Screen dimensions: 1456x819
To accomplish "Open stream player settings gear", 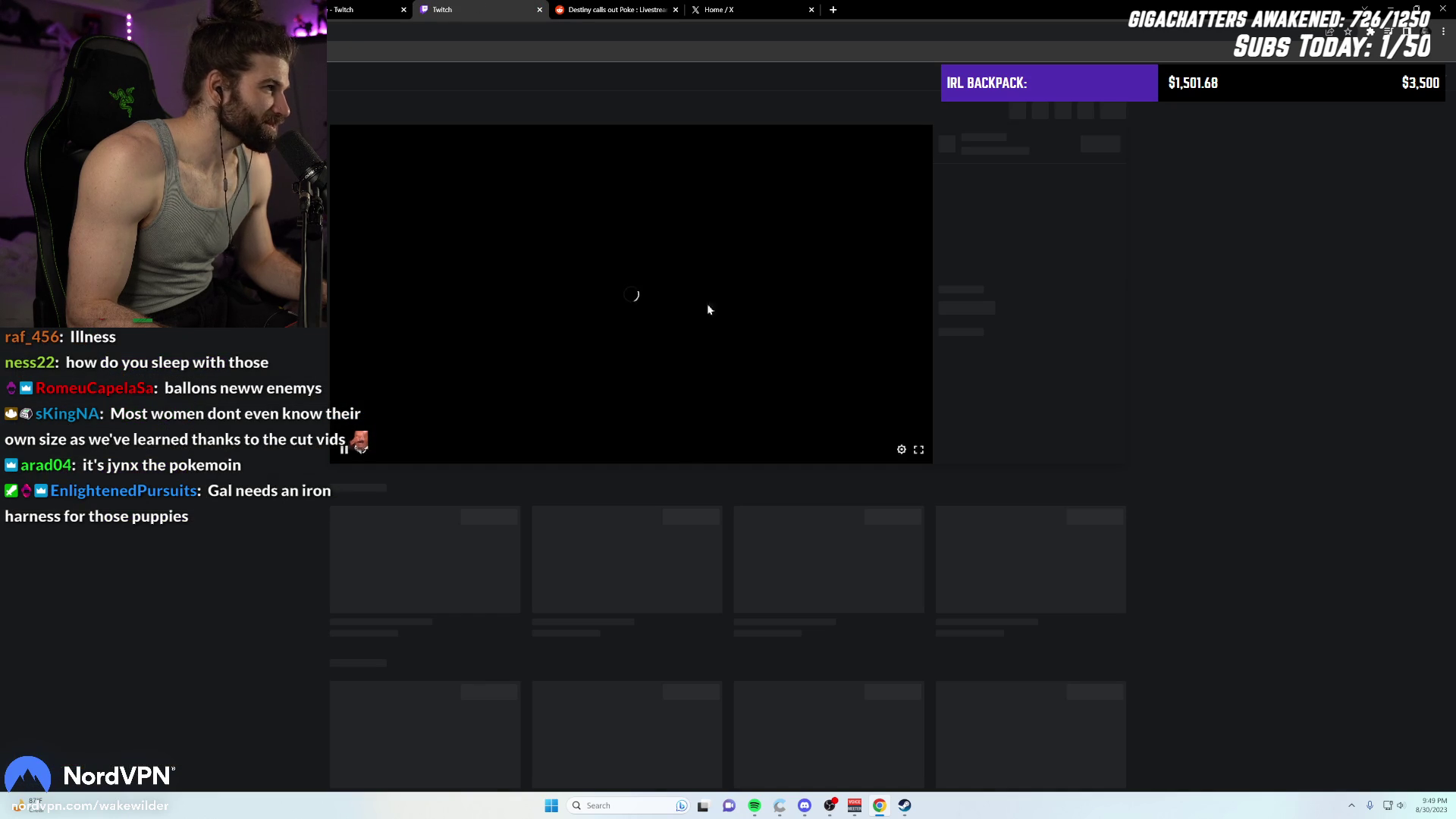I will click(x=902, y=449).
